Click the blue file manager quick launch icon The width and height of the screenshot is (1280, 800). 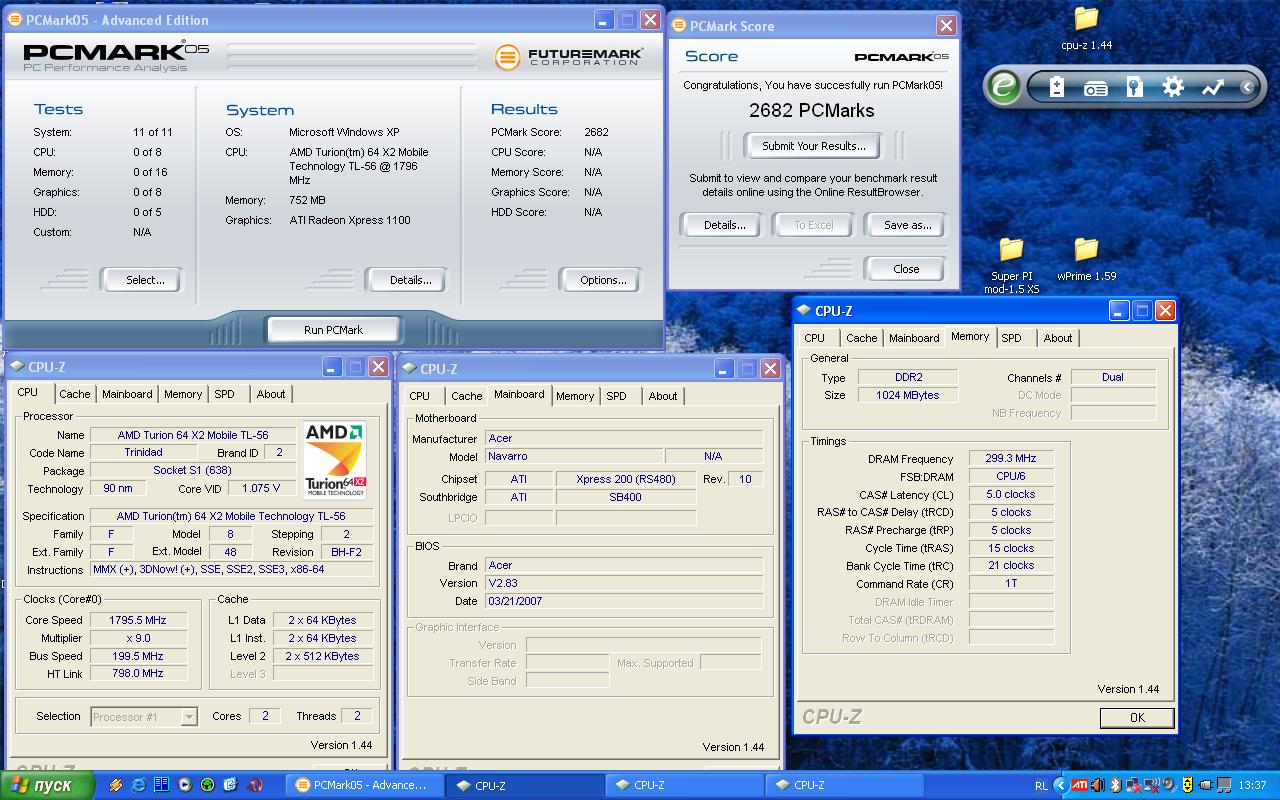pos(161,785)
